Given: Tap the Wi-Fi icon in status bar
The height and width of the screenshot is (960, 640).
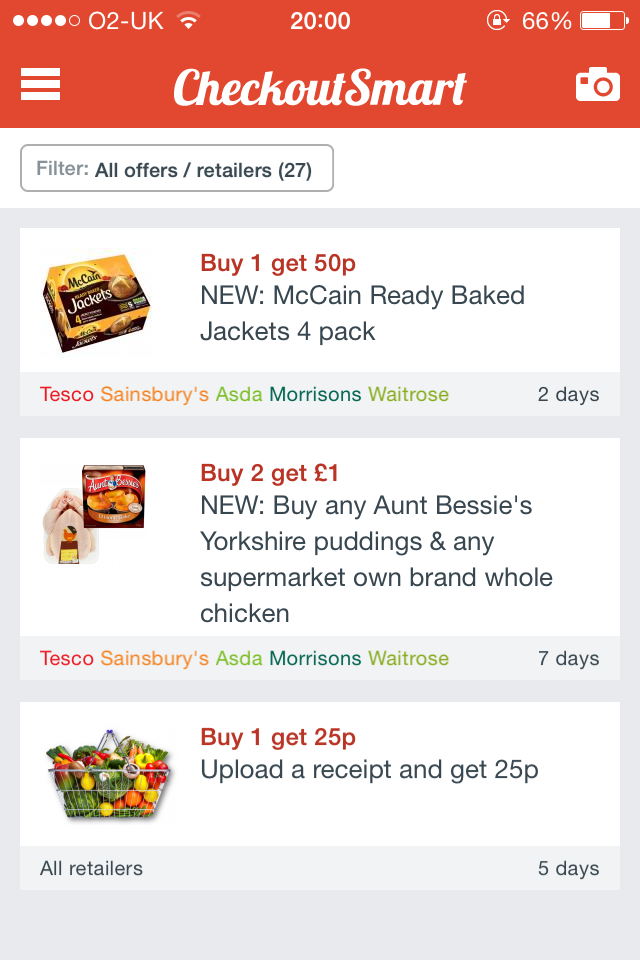Looking at the screenshot, I should 187,20.
